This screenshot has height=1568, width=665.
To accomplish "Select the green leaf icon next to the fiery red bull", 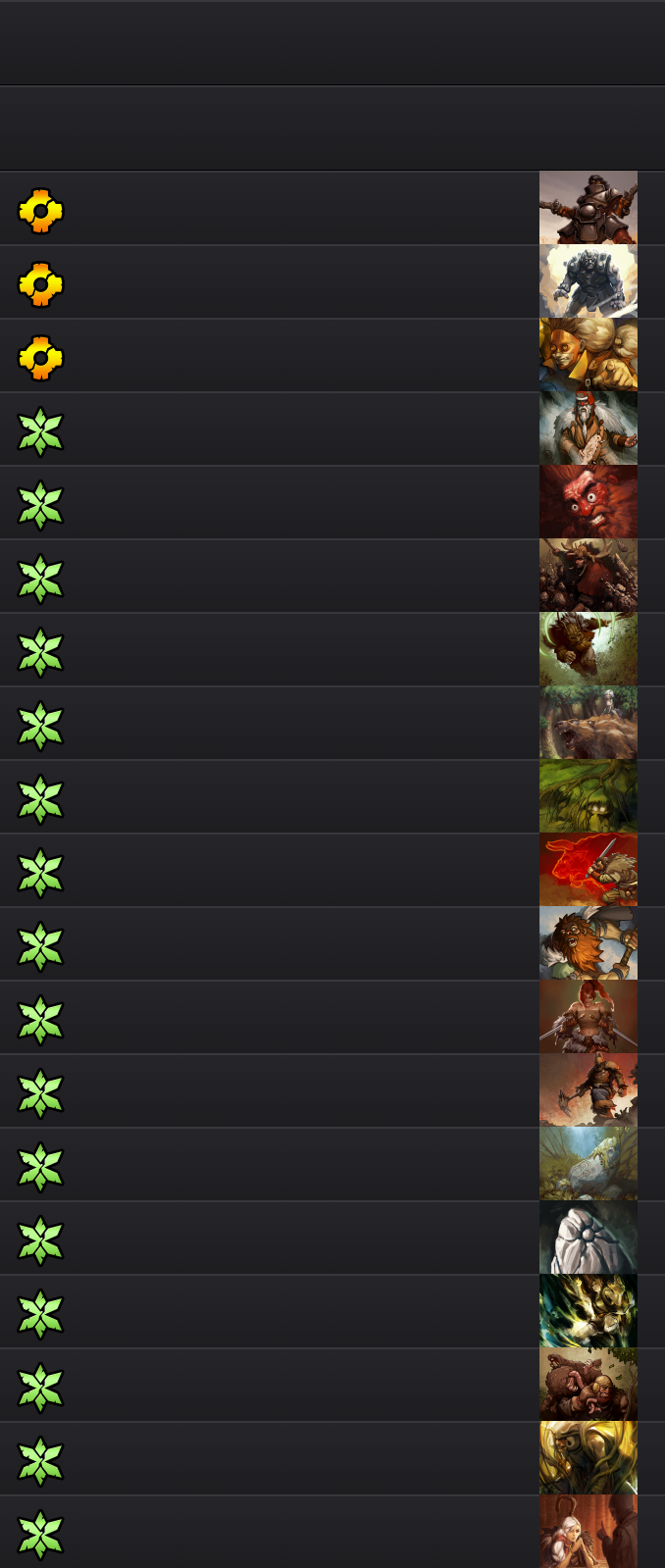I will click(40, 873).
